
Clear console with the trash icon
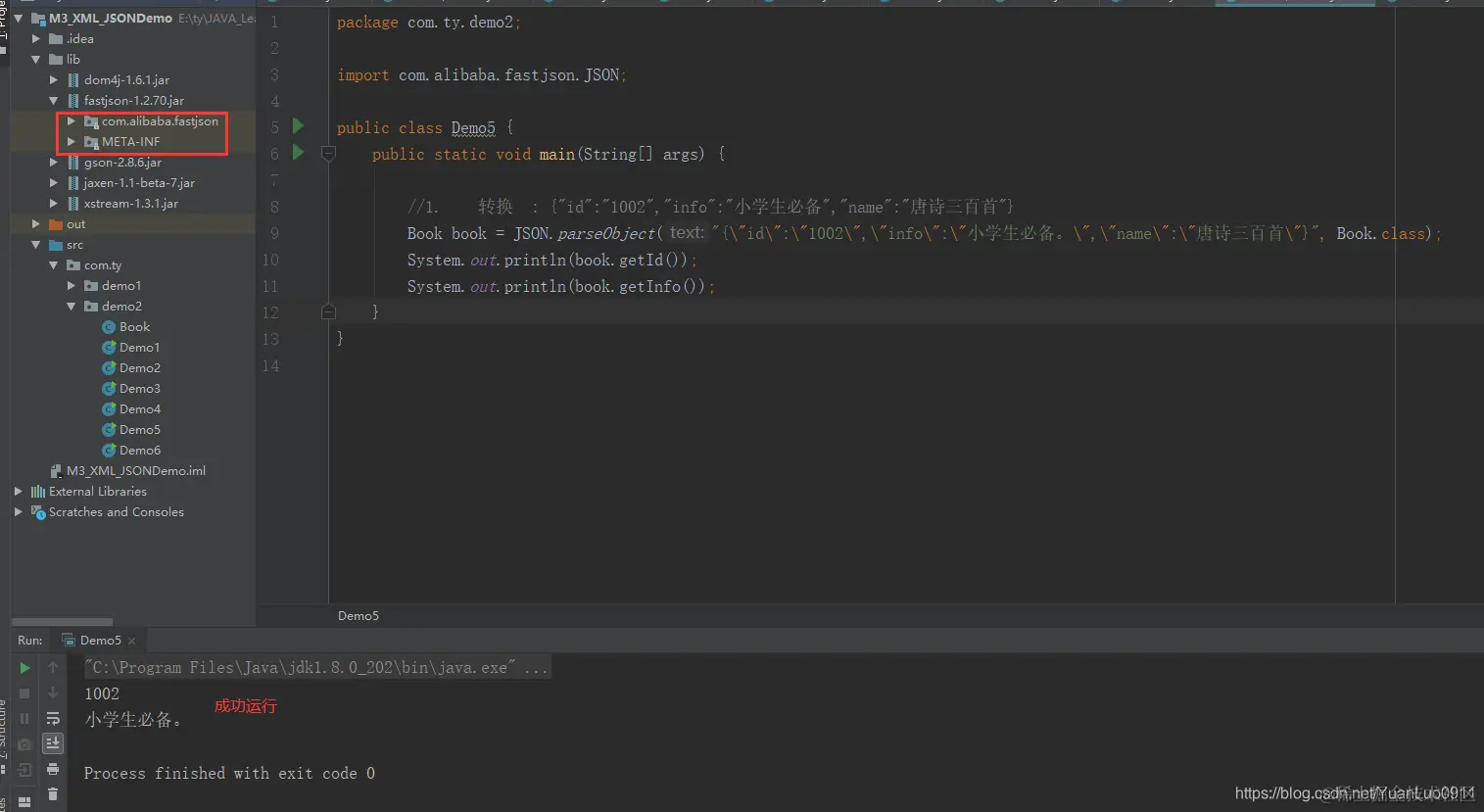53,794
